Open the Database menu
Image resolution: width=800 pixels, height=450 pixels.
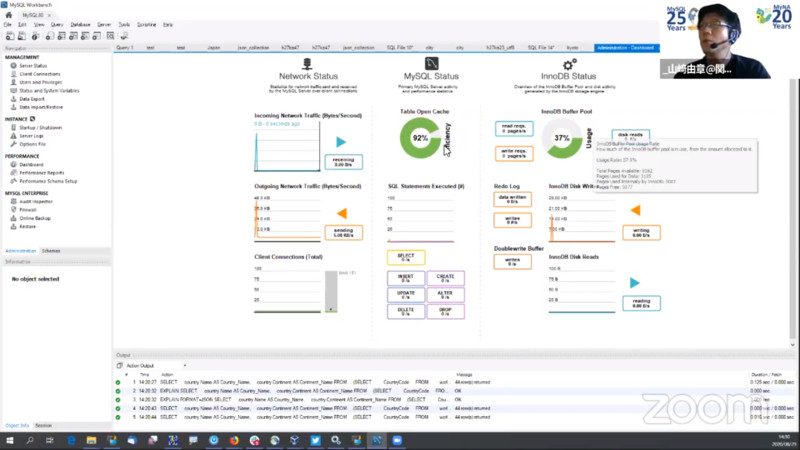[80, 24]
